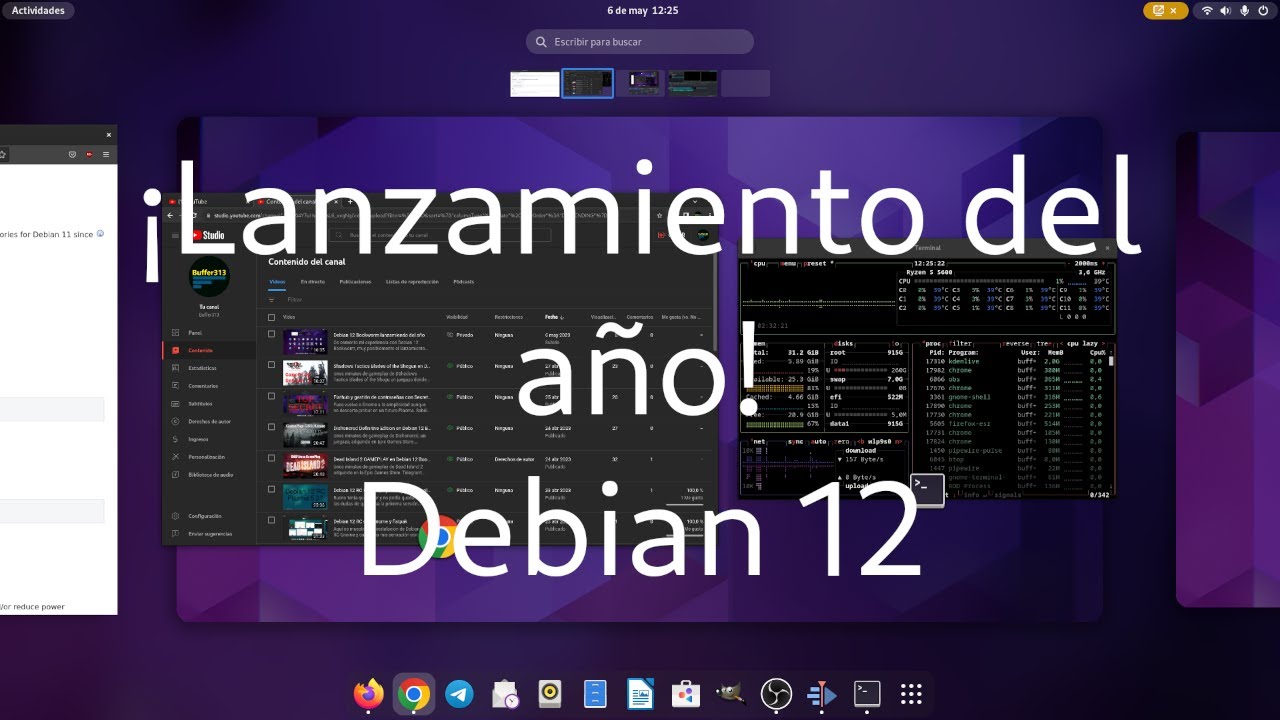Select the kdenlive process row in btop
This screenshot has width=1280, height=720.
(x=1014, y=361)
